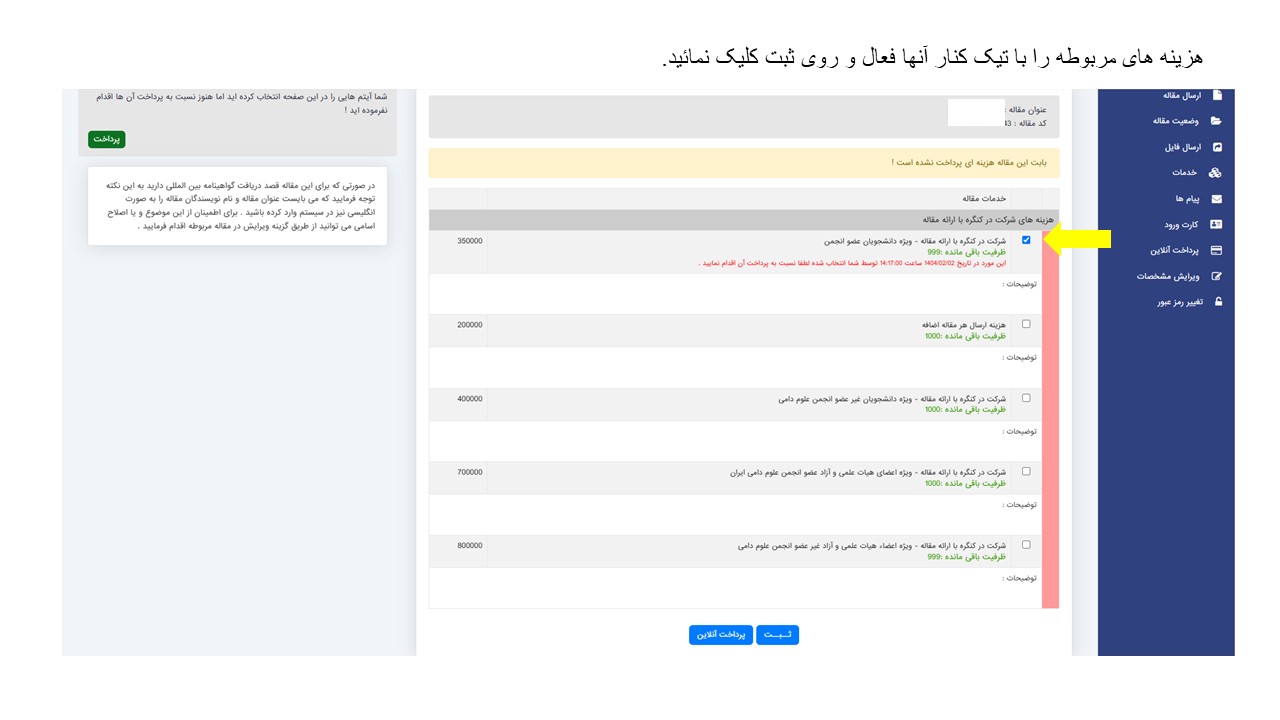This screenshot has height=720, width=1280.
Task: Click the international certificate note card
Action: click(238, 205)
